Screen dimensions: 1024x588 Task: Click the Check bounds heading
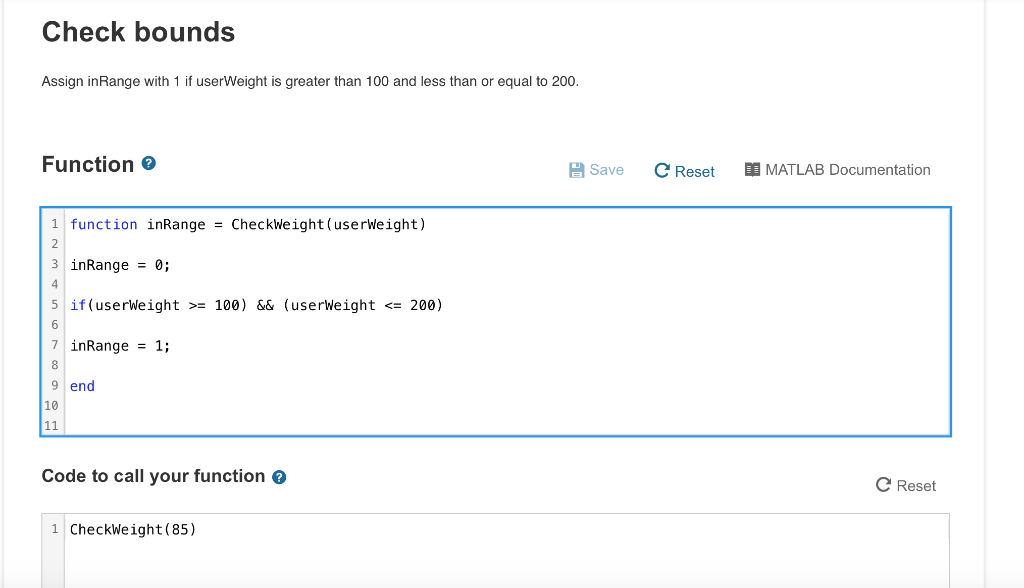pyautogui.click(x=137, y=32)
